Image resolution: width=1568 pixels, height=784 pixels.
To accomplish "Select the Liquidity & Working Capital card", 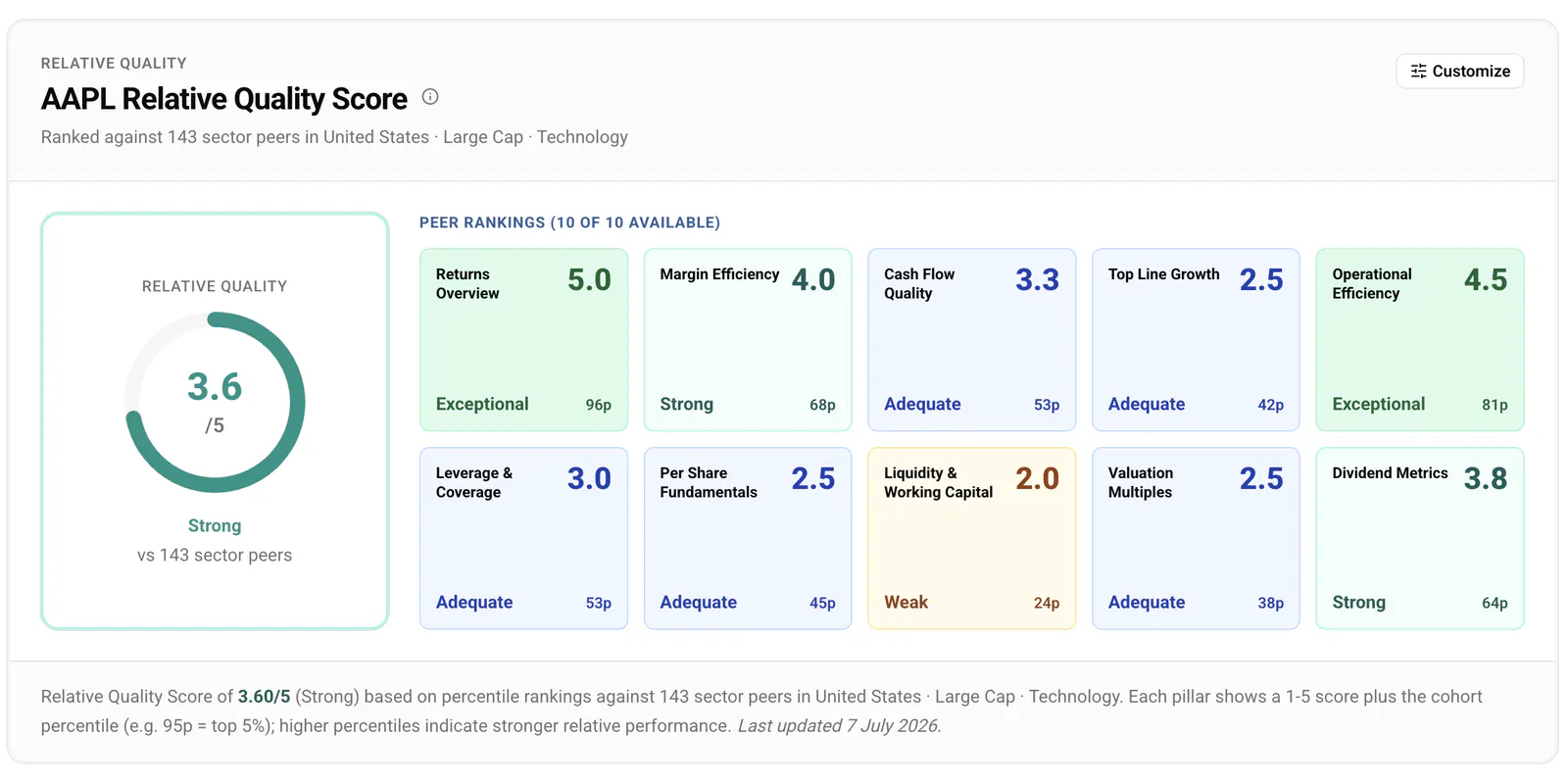I will click(x=972, y=538).
